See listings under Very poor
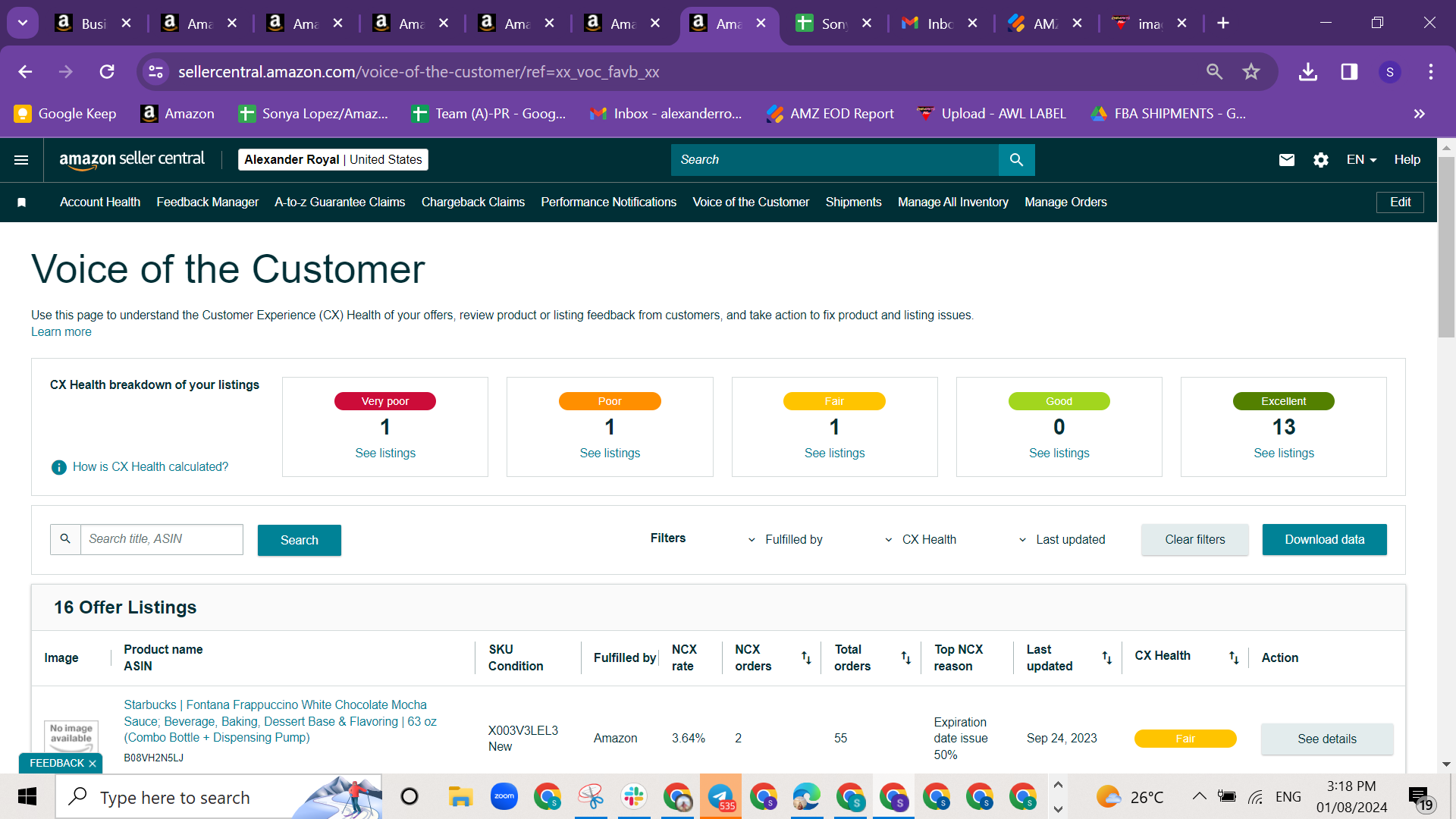1456x819 pixels. click(385, 453)
